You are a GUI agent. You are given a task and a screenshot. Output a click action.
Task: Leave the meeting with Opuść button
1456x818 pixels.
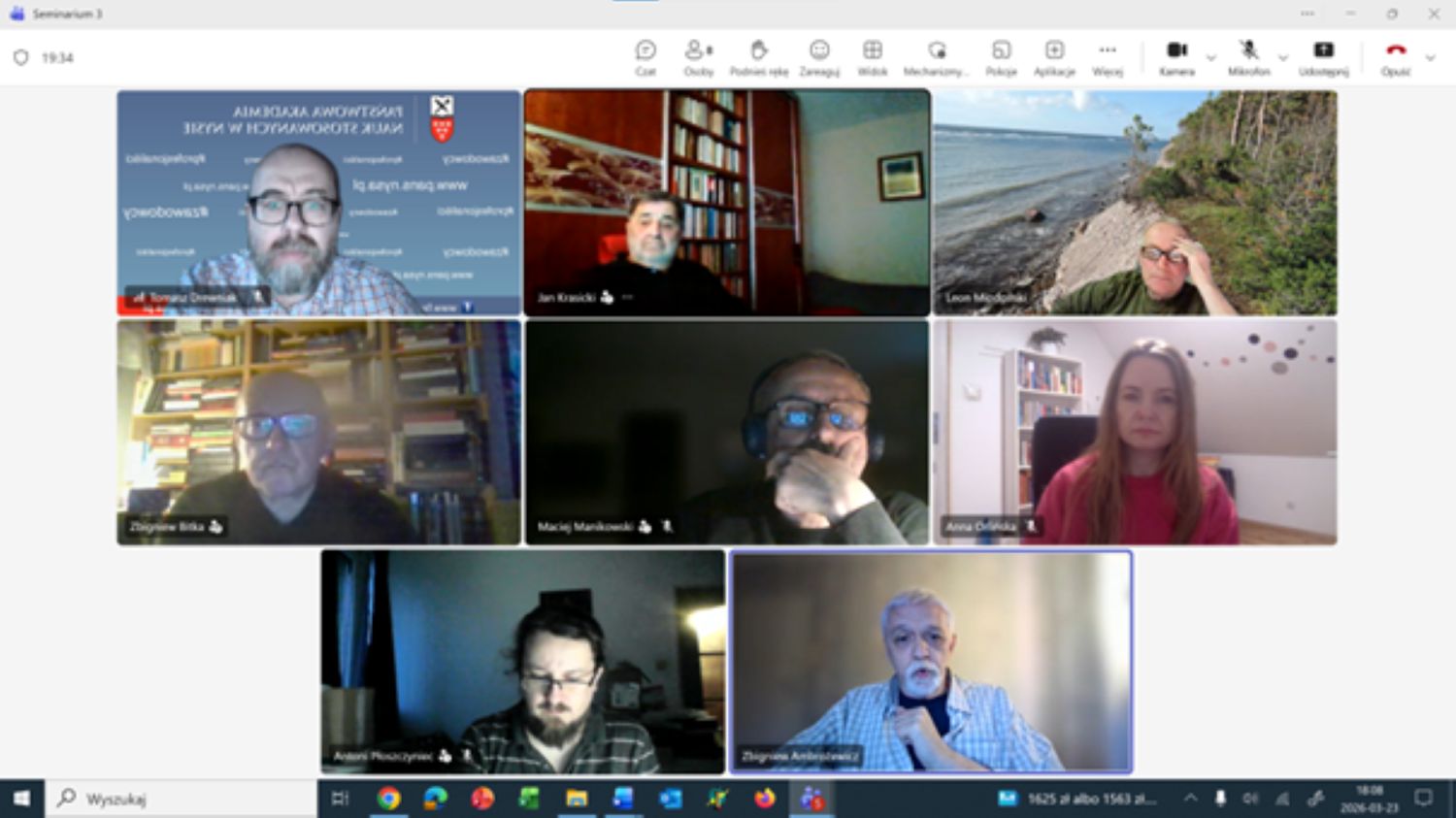(x=1396, y=57)
